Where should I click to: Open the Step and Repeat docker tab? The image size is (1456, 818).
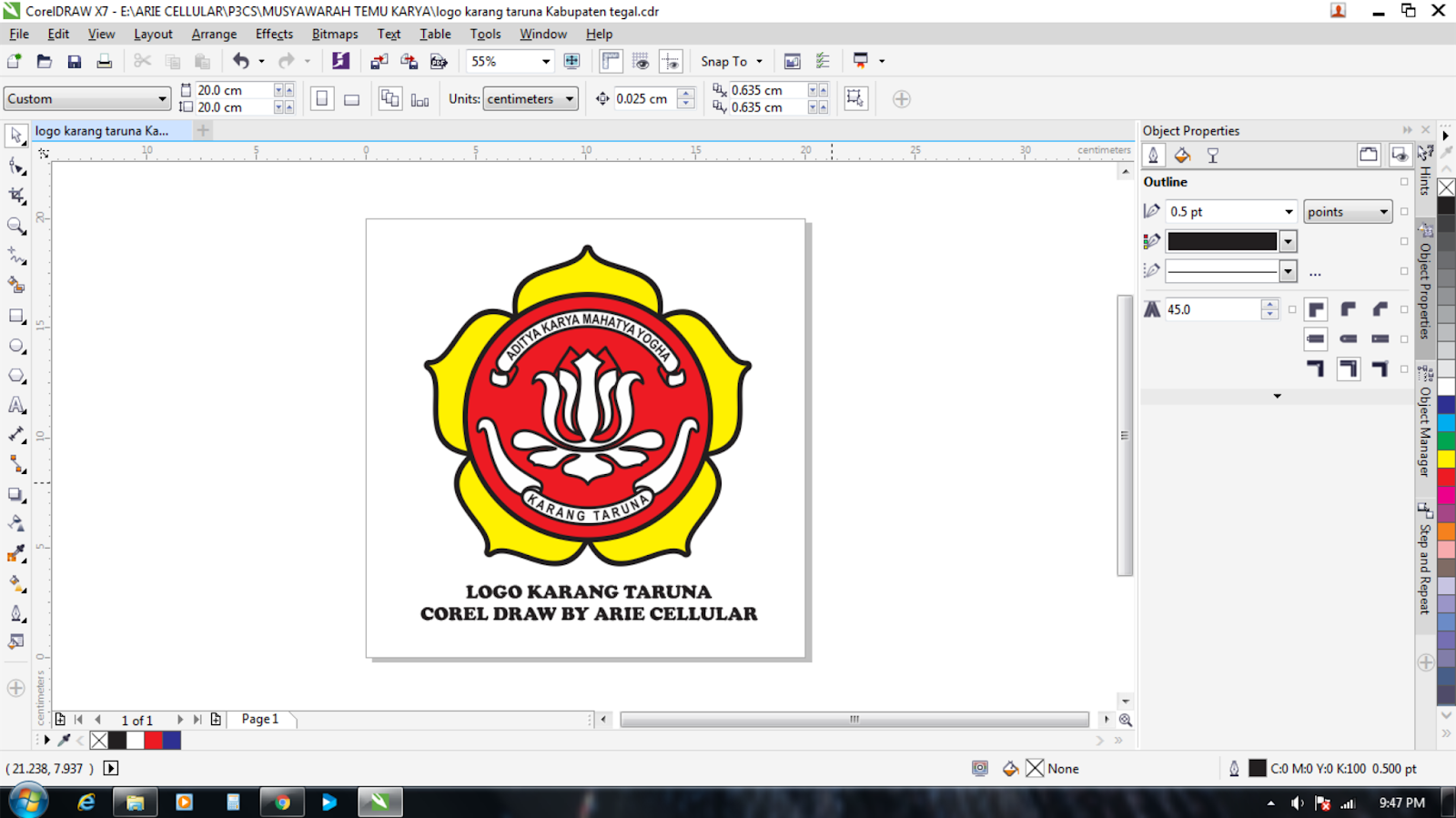pyautogui.click(x=1425, y=560)
